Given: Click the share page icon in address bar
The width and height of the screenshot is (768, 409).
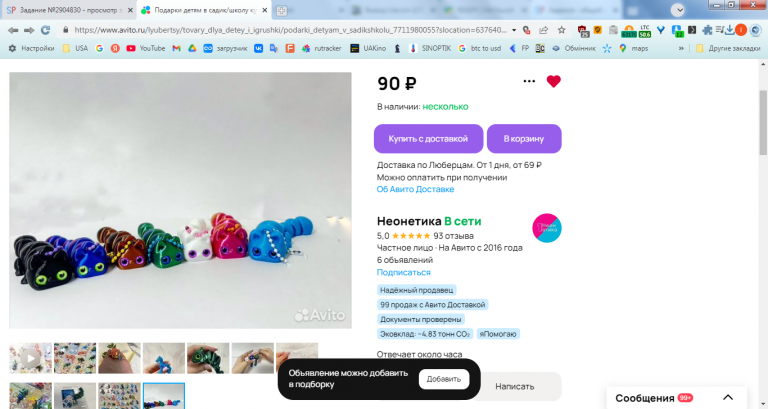Looking at the screenshot, I should (x=544, y=30).
